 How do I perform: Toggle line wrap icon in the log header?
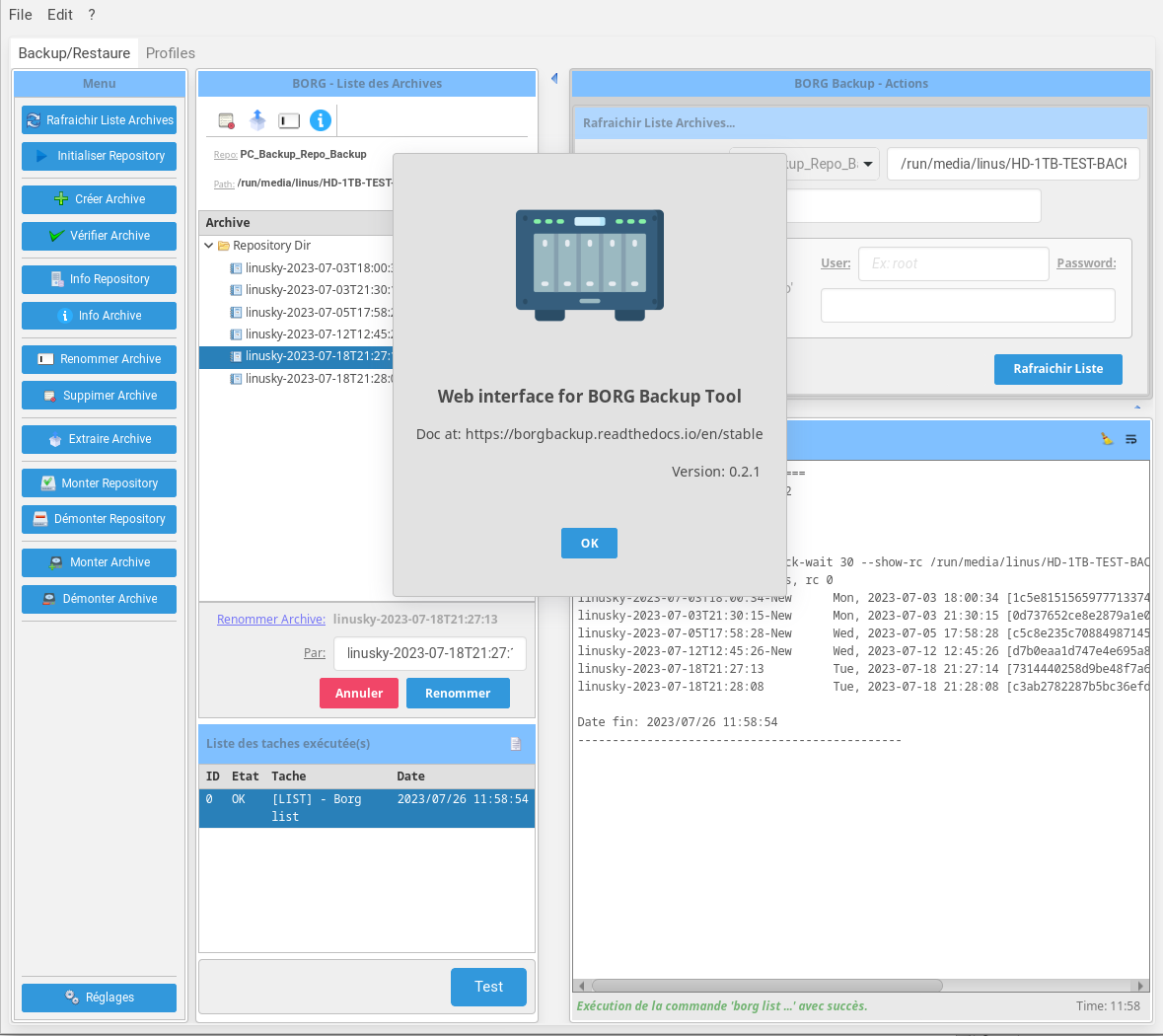coord(1131,439)
